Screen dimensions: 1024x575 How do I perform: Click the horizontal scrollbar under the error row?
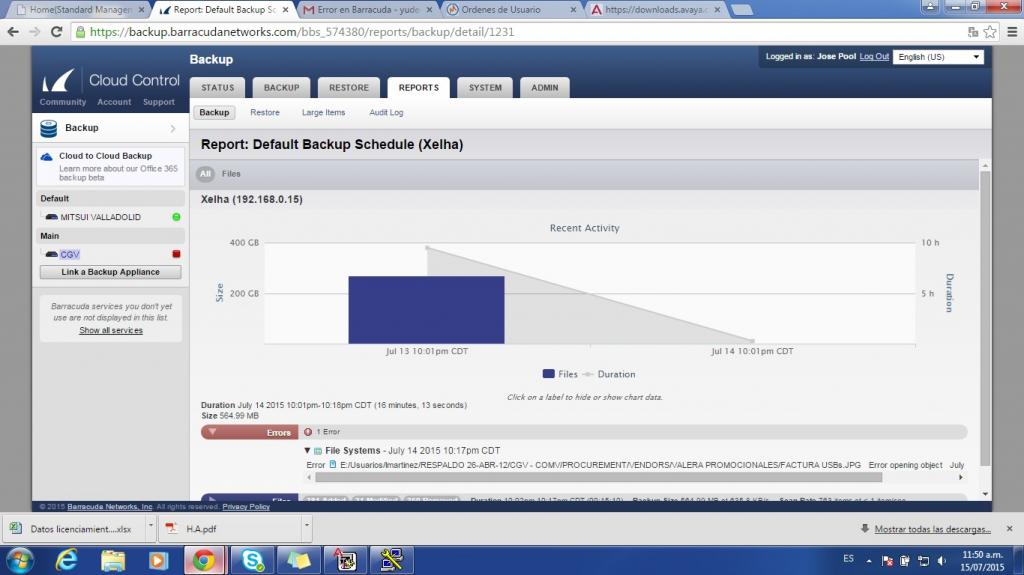point(598,477)
